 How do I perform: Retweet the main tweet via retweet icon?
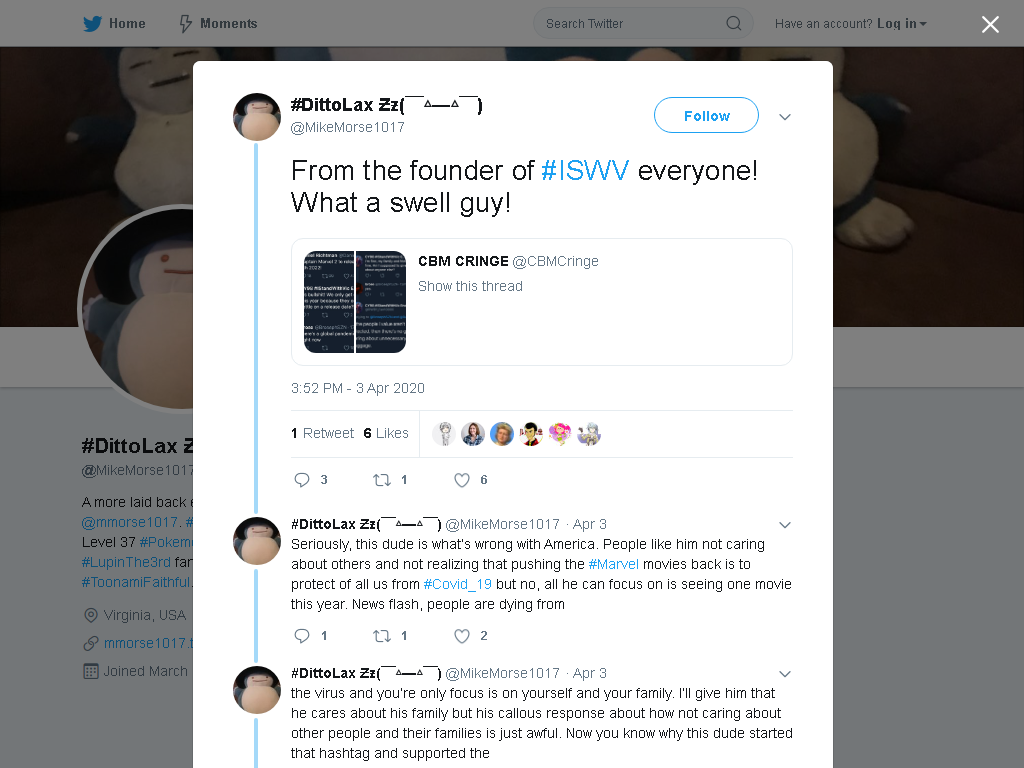(381, 480)
